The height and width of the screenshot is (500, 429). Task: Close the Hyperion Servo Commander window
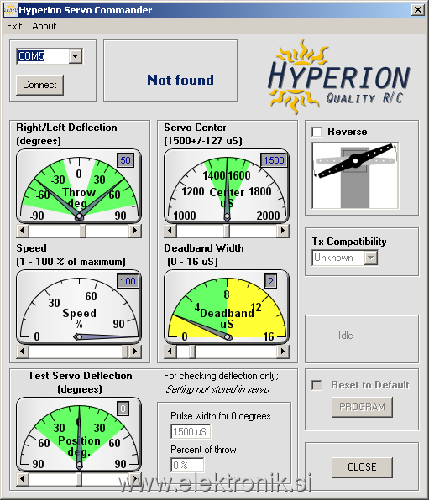[417, 10]
